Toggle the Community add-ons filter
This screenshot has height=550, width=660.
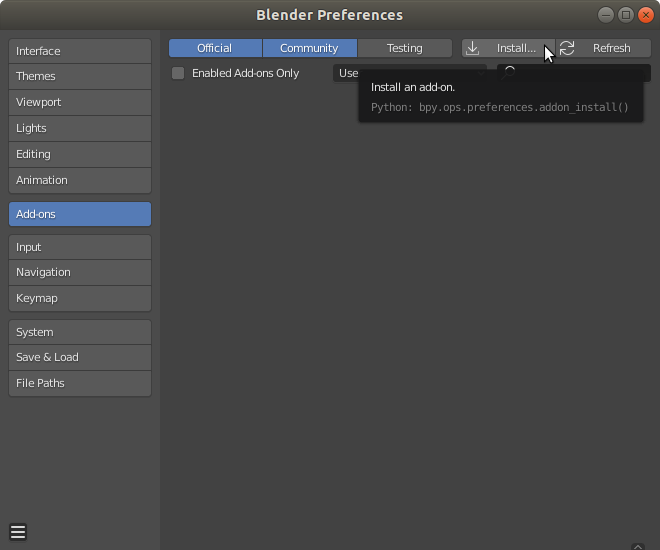(x=310, y=48)
